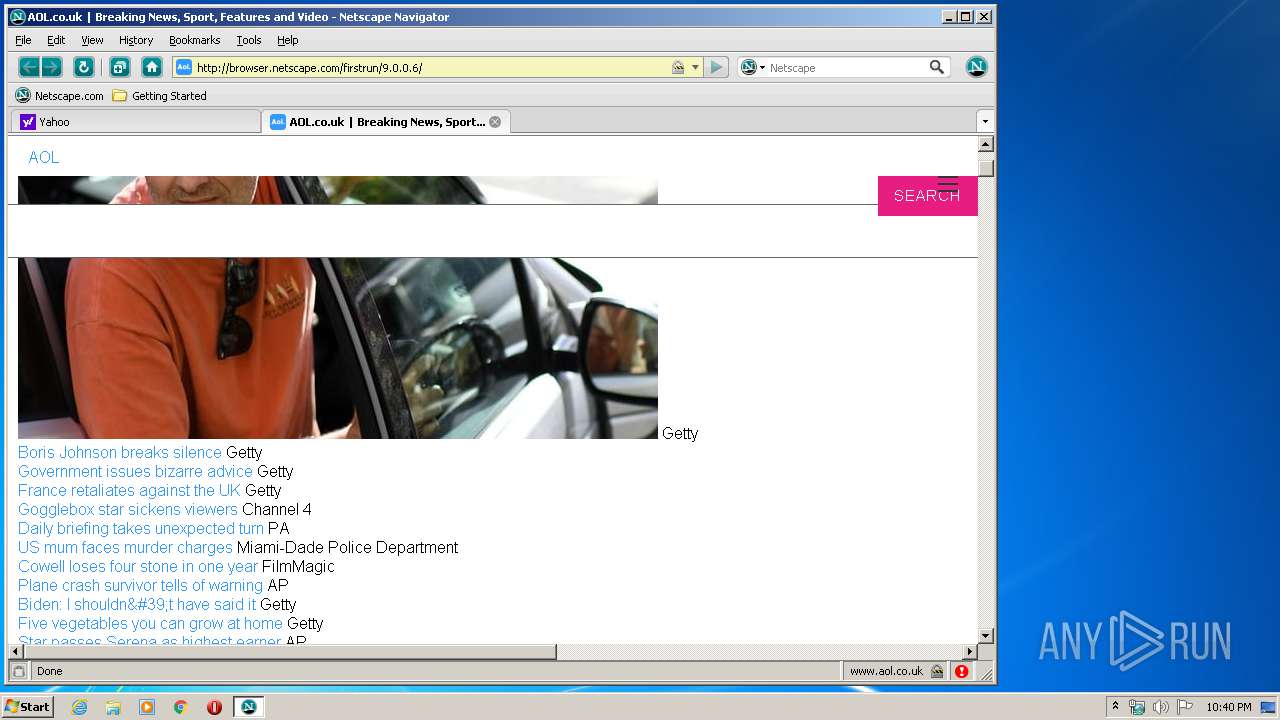This screenshot has height=720, width=1280.
Task: Open the History menu
Action: click(x=136, y=40)
